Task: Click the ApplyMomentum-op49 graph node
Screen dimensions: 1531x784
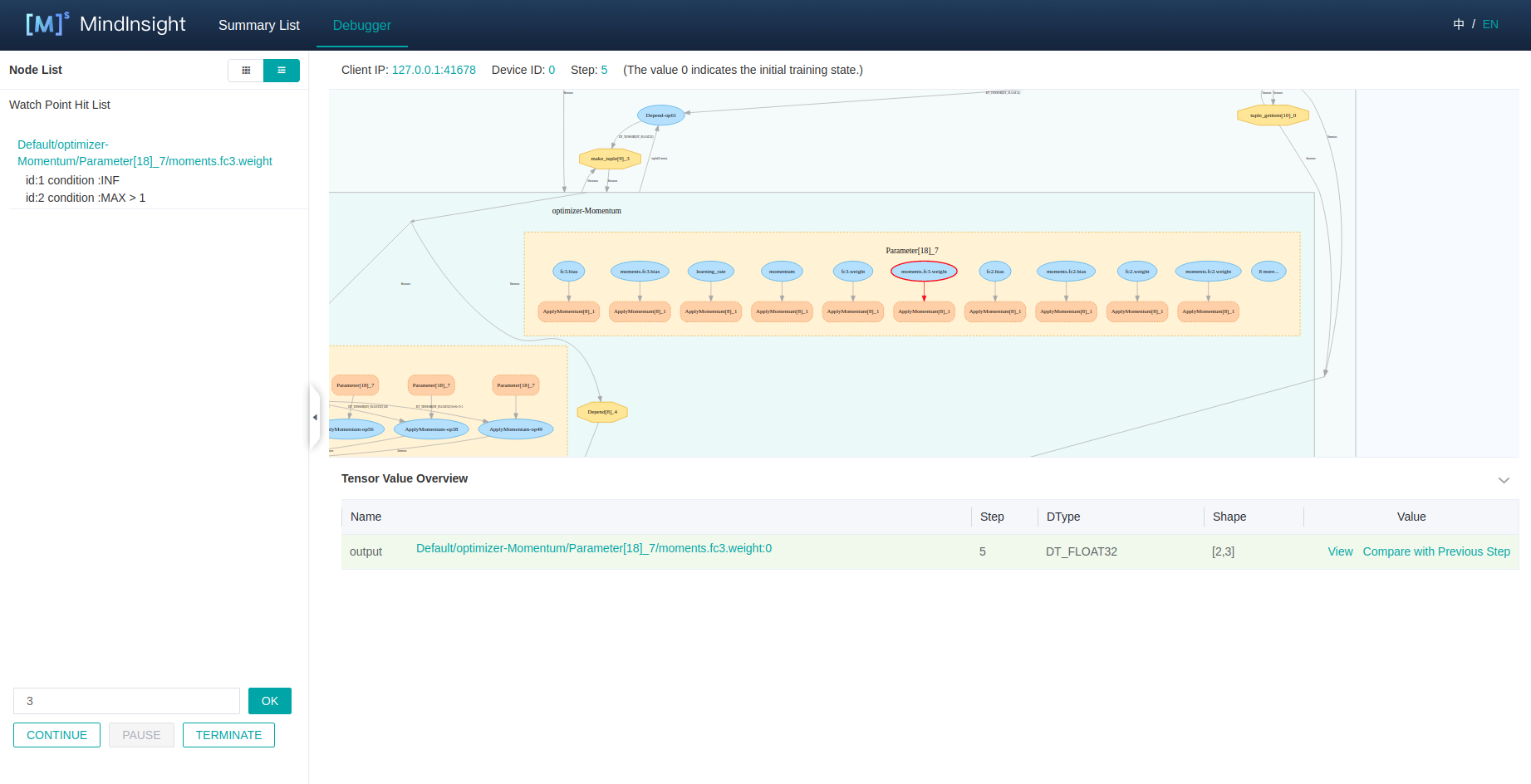Action: [516, 429]
